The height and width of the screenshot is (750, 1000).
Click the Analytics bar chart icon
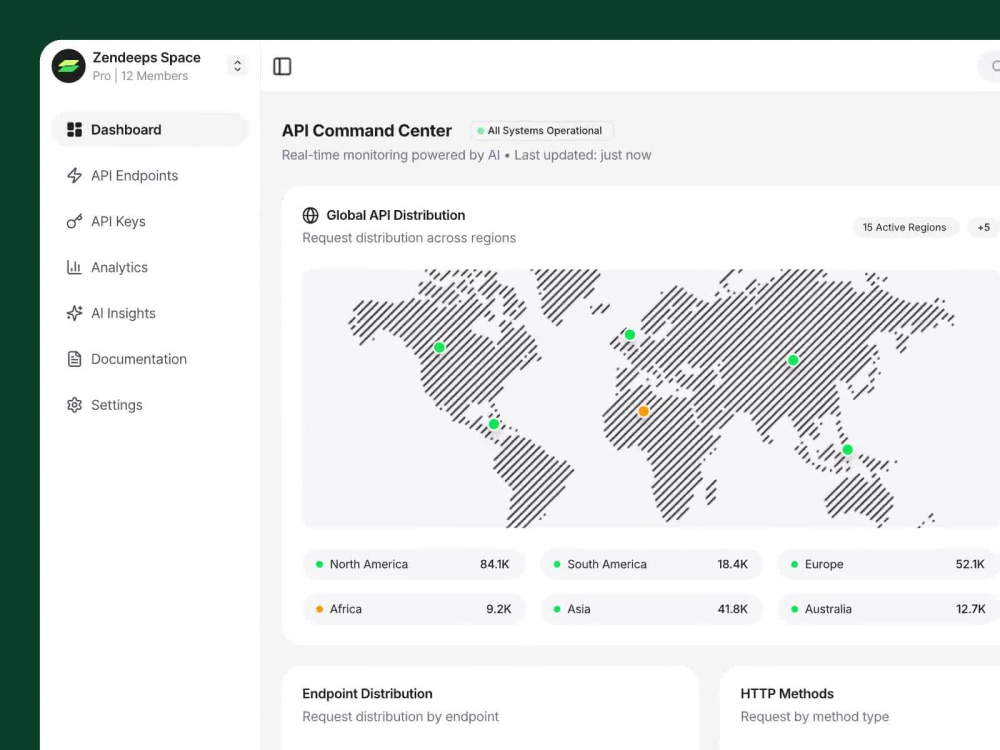point(75,267)
